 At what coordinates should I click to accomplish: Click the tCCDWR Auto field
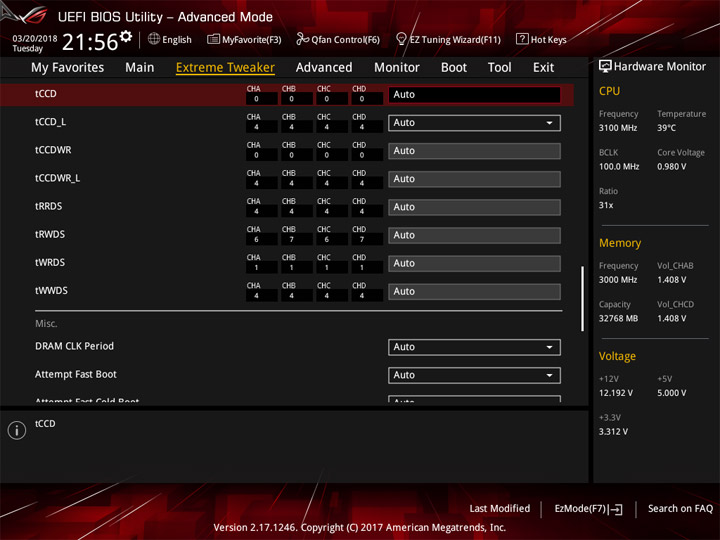tap(474, 151)
